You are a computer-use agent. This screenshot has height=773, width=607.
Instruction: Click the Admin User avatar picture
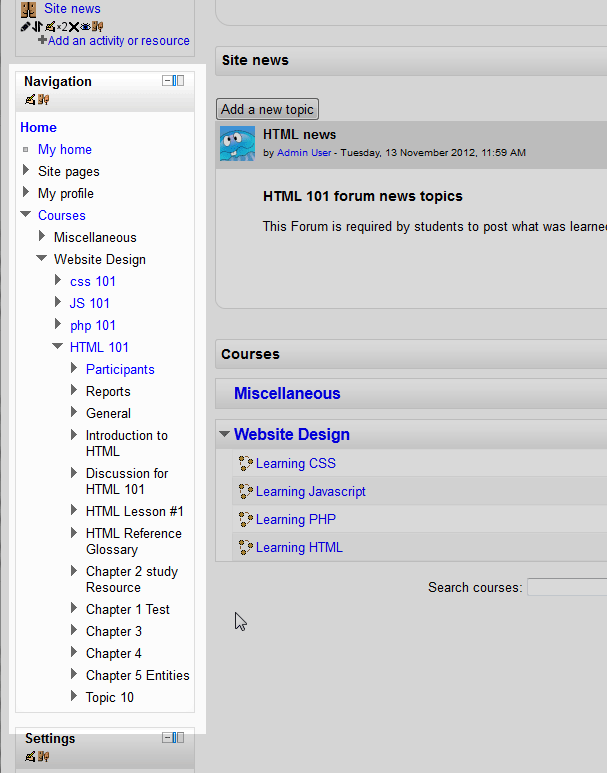click(237, 143)
